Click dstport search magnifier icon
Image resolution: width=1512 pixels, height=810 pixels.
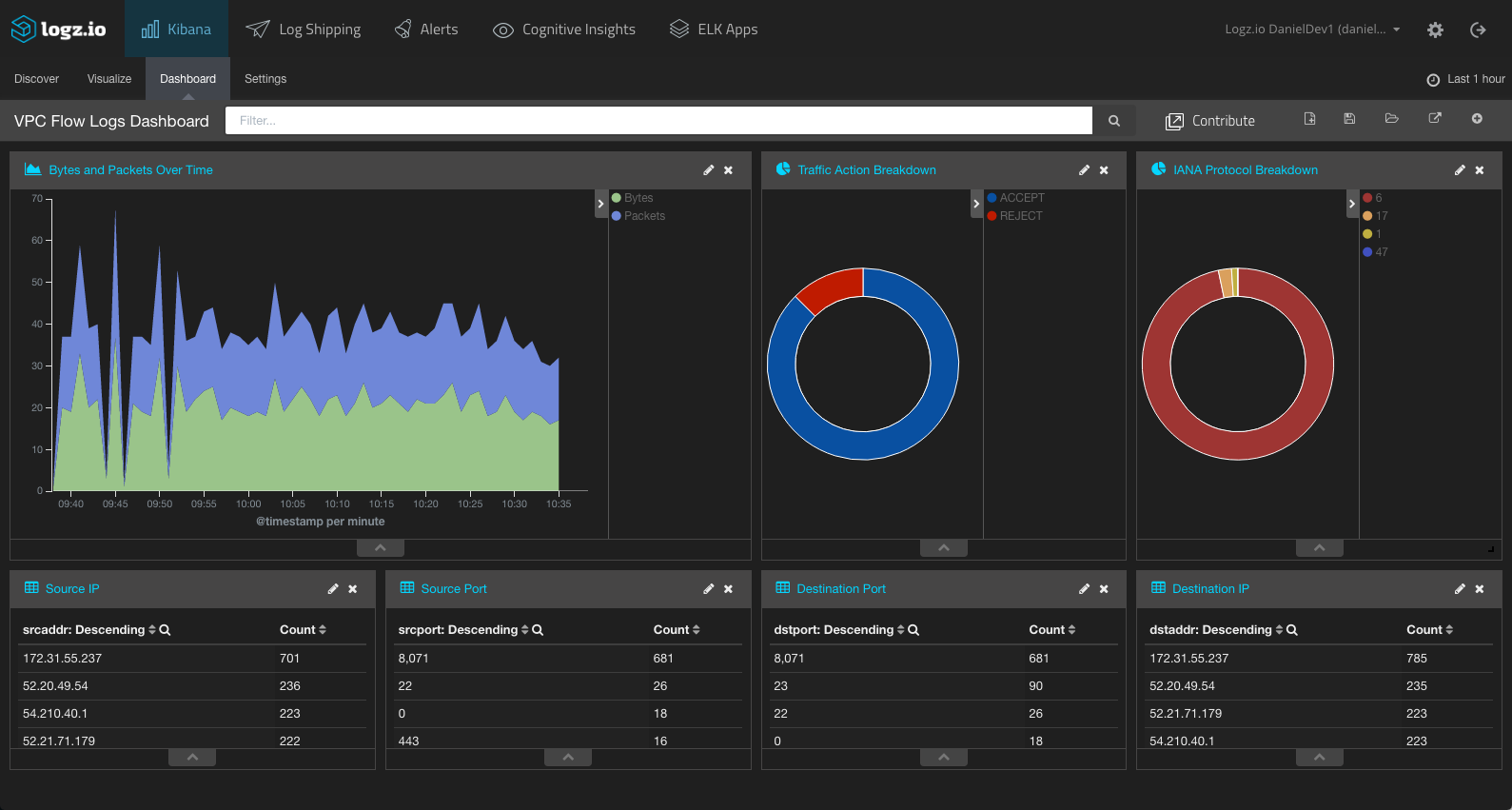(x=913, y=630)
